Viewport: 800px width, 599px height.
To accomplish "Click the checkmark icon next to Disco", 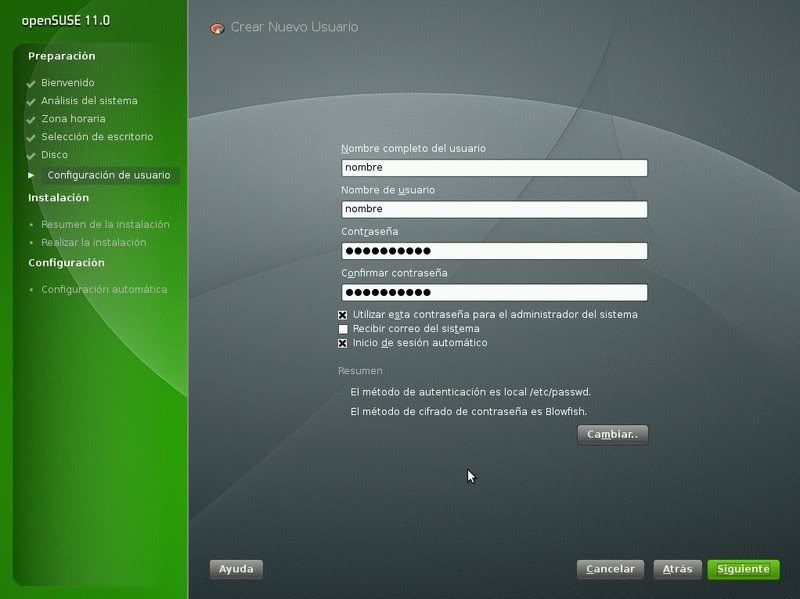I will tap(31, 156).
